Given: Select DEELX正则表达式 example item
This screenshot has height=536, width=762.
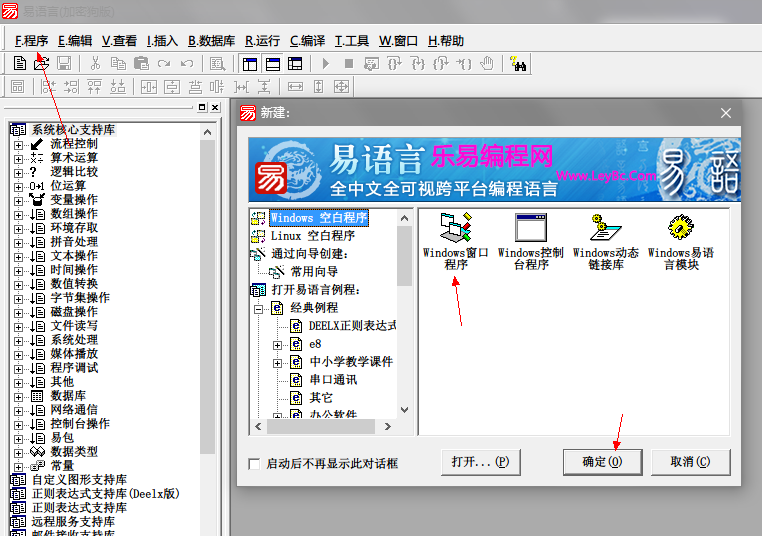Looking at the screenshot, I should [352, 326].
